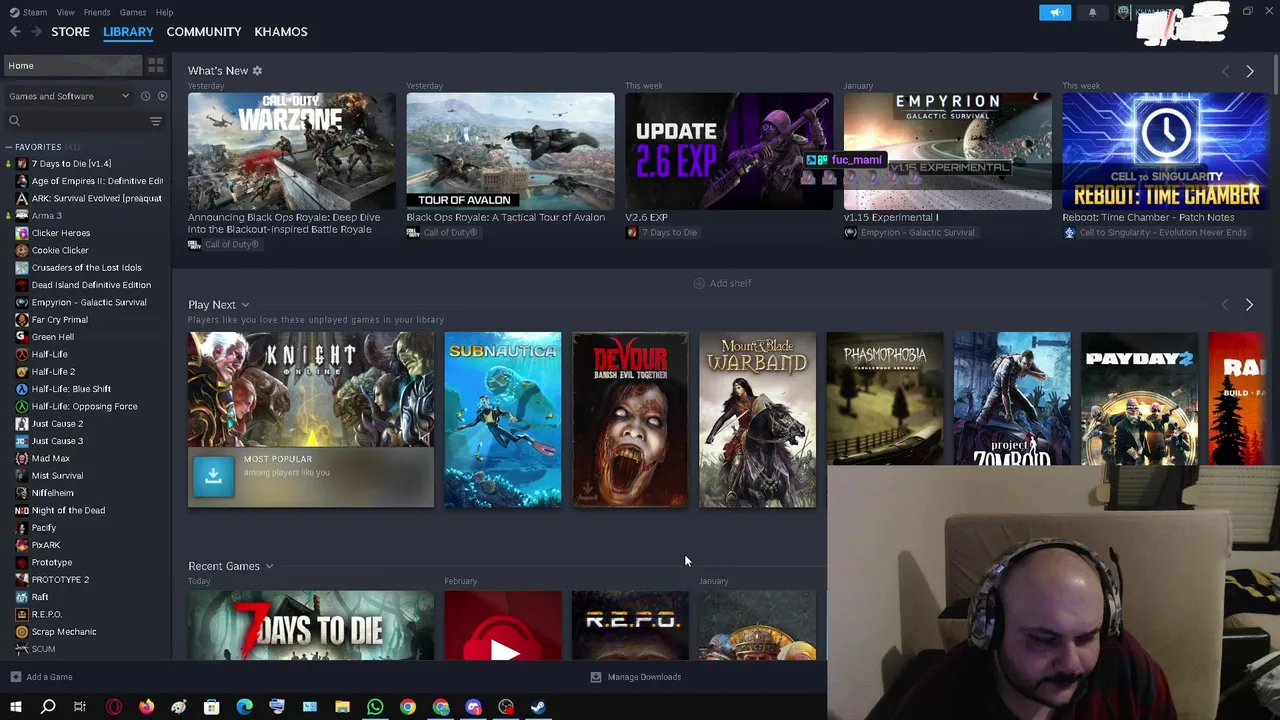Open the Games menu

tap(133, 12)
